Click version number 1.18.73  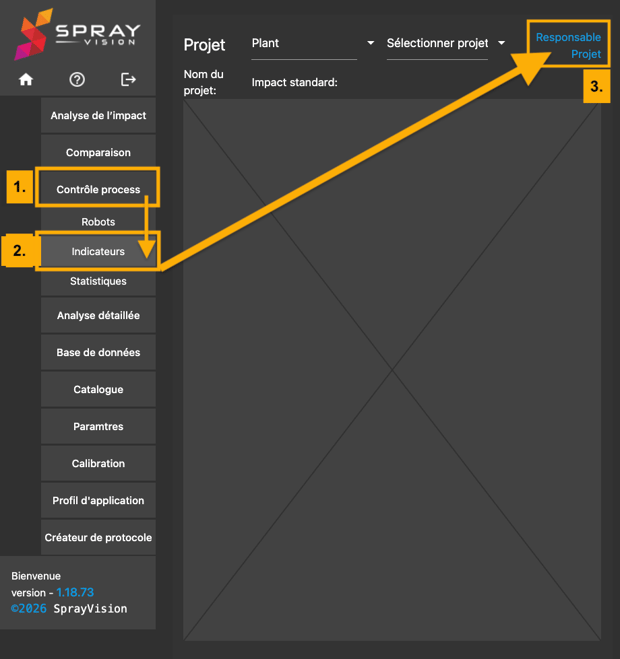(75, 593)
